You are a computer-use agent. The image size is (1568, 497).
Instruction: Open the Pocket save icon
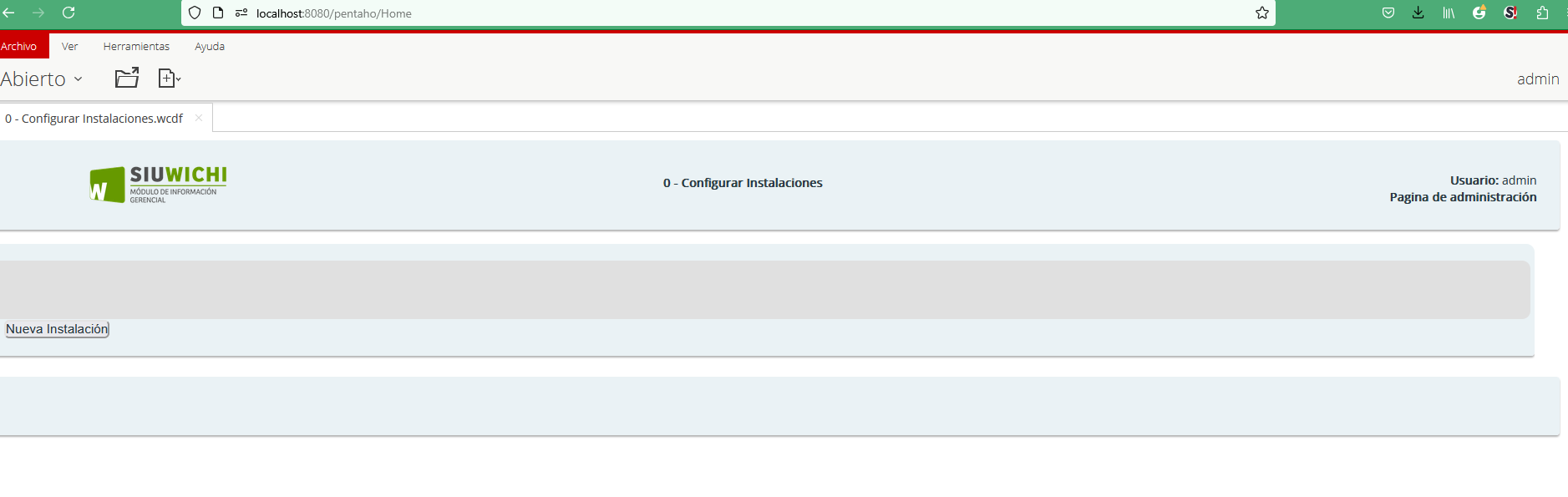[x=1388, y=13]
